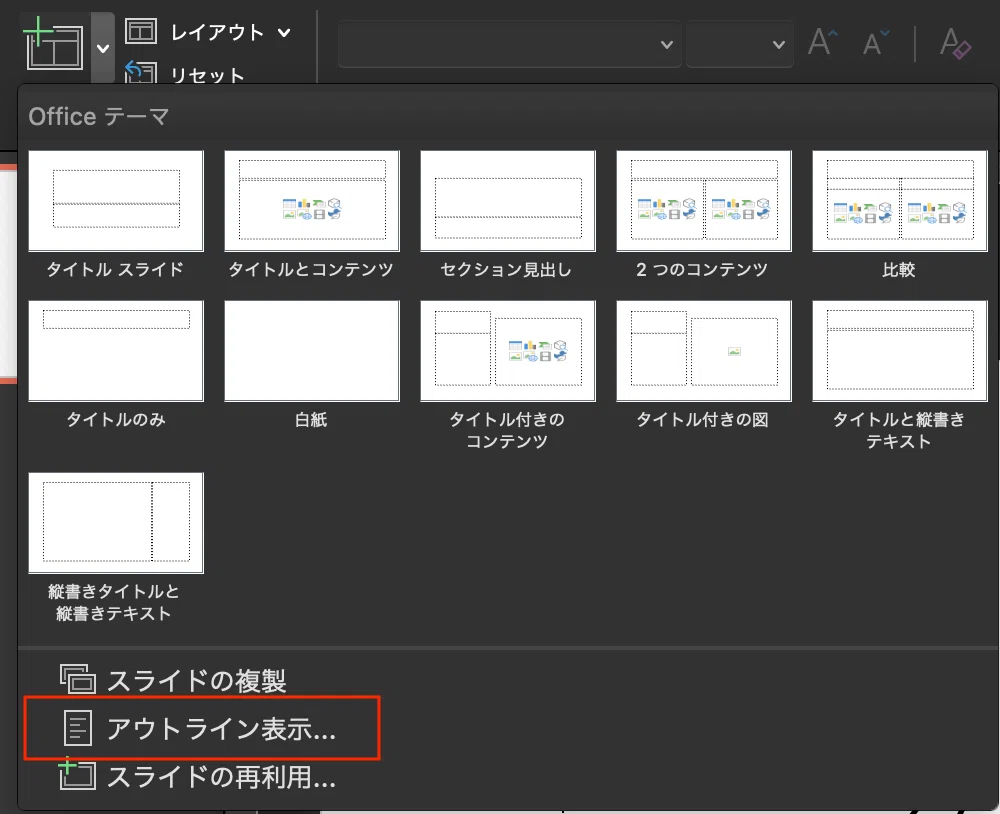Click the リセット text label

pos(208,75)
